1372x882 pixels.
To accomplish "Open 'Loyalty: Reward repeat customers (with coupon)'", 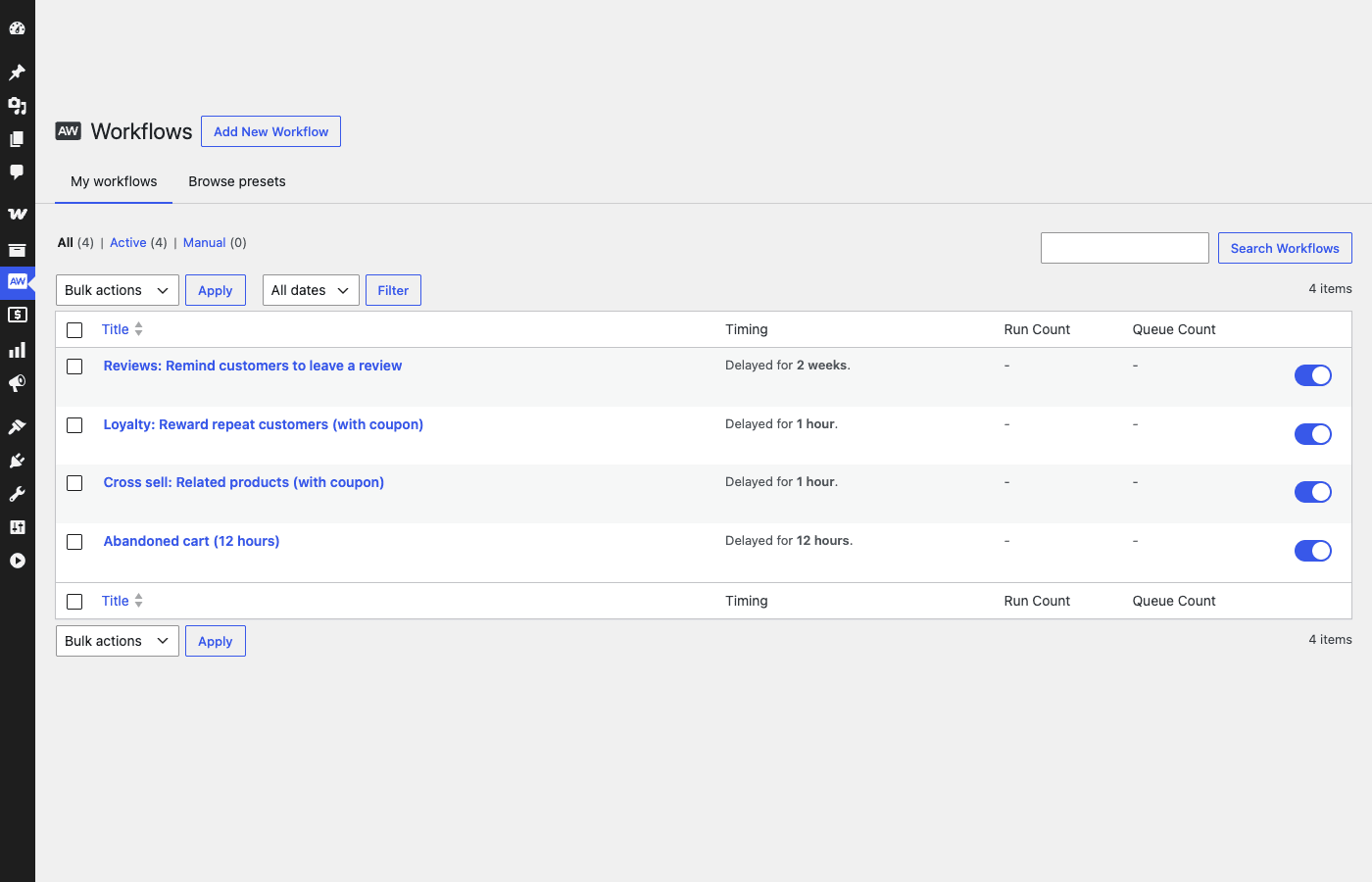I will 264,424.
